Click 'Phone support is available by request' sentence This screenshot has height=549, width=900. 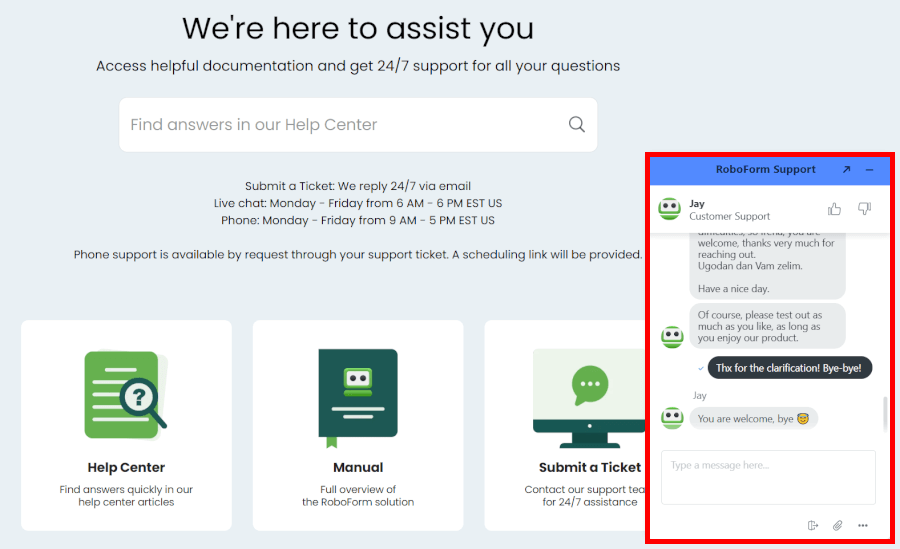[x=358, y=254]
